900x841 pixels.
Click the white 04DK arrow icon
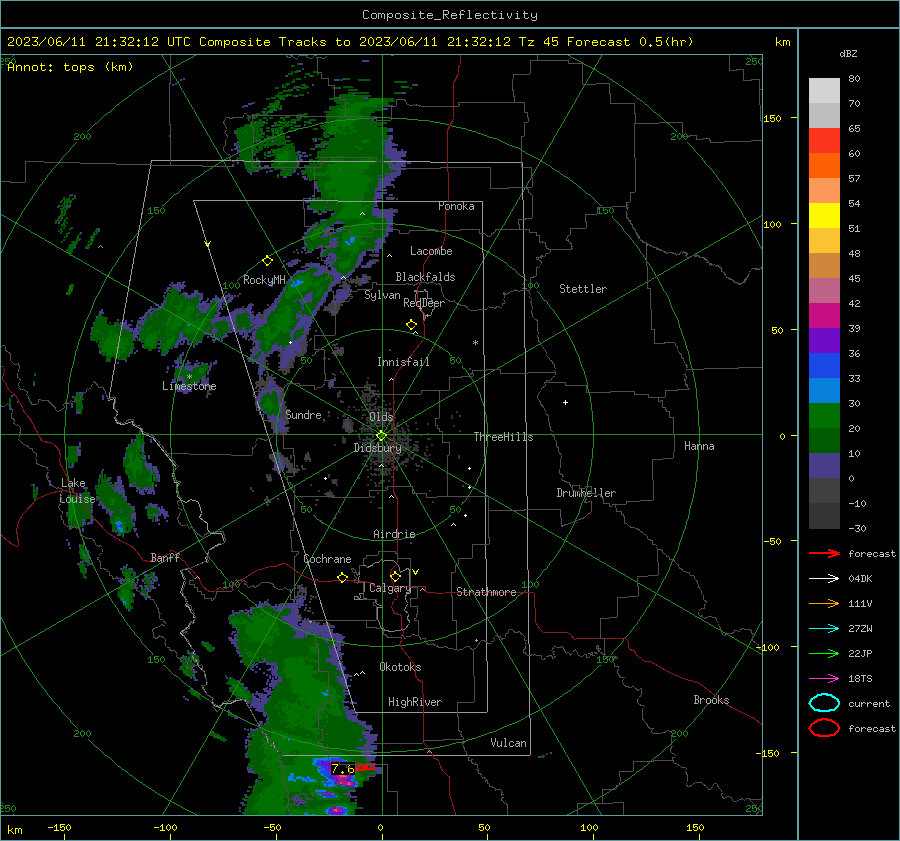(824, 579)
